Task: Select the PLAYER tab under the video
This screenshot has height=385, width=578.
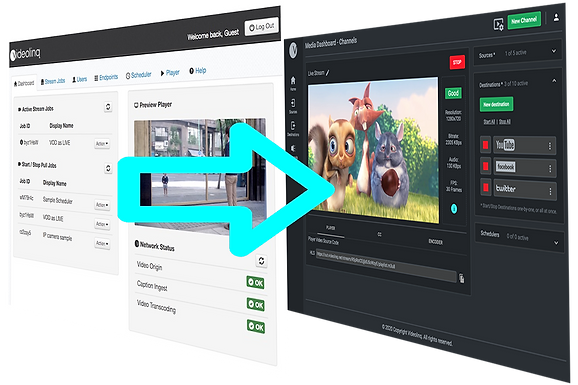Action: (330, 229)
